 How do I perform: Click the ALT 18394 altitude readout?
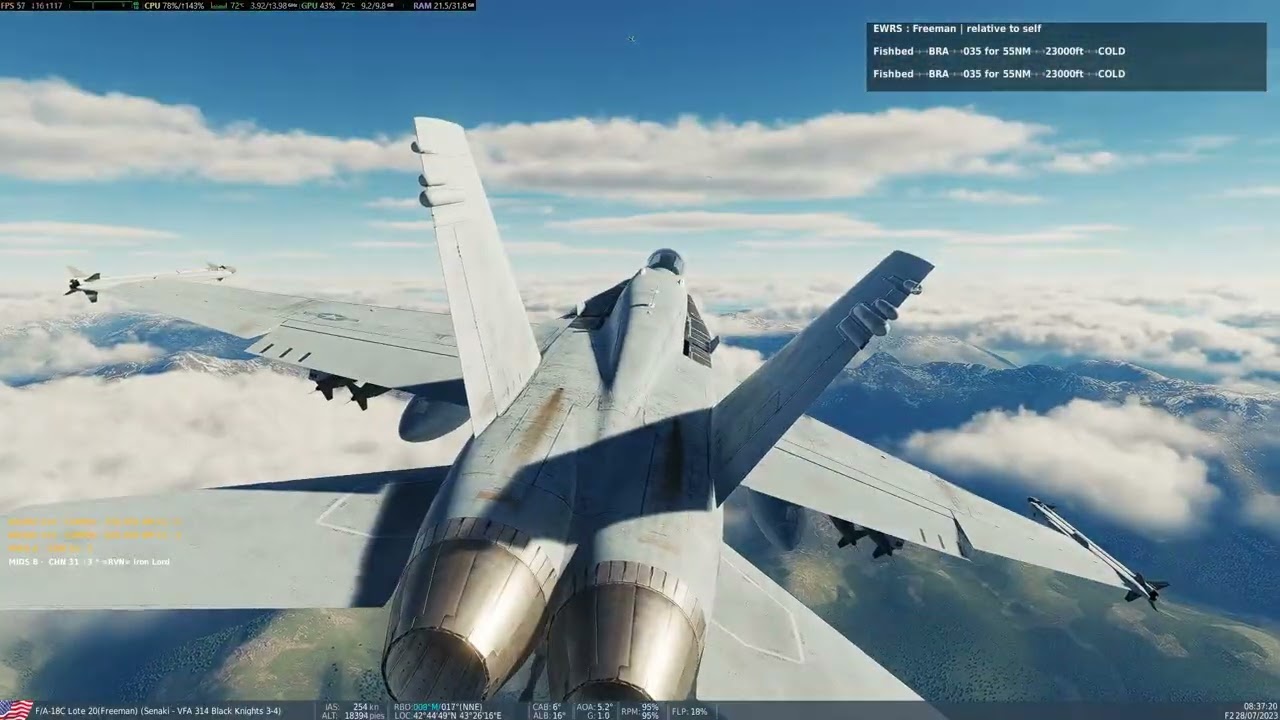[x=353, y=715]
